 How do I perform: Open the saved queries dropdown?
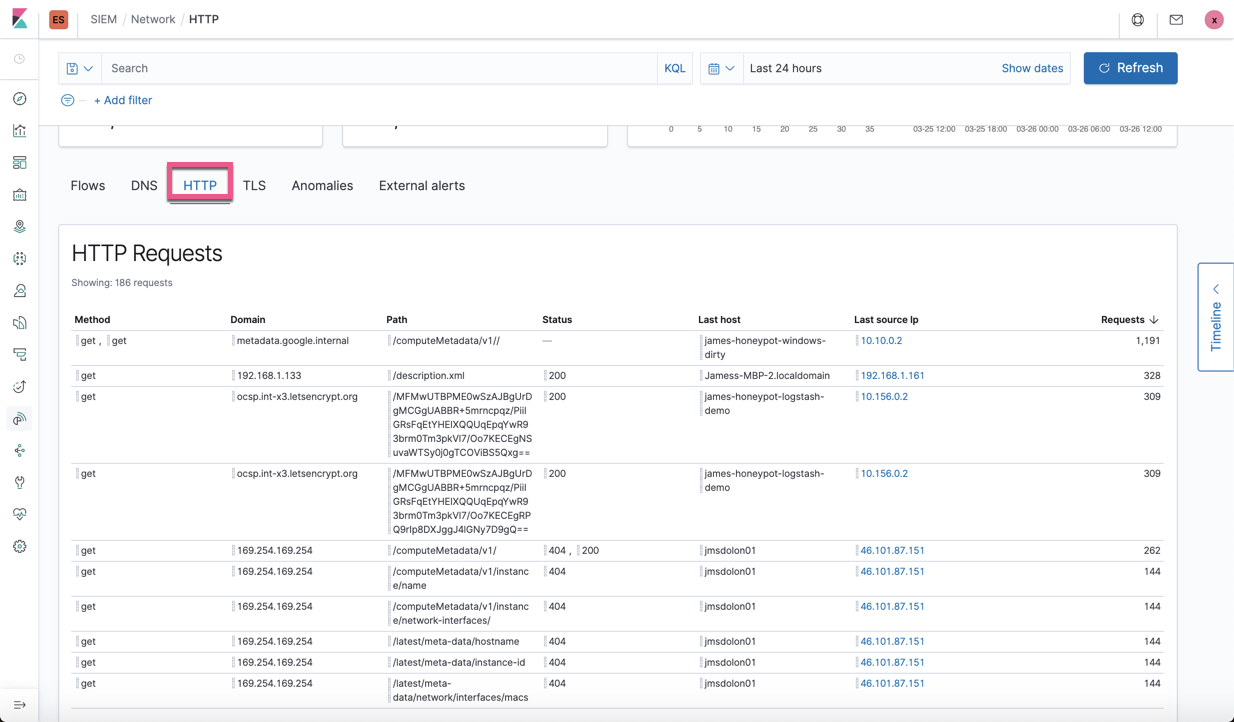tap(80, 68)
